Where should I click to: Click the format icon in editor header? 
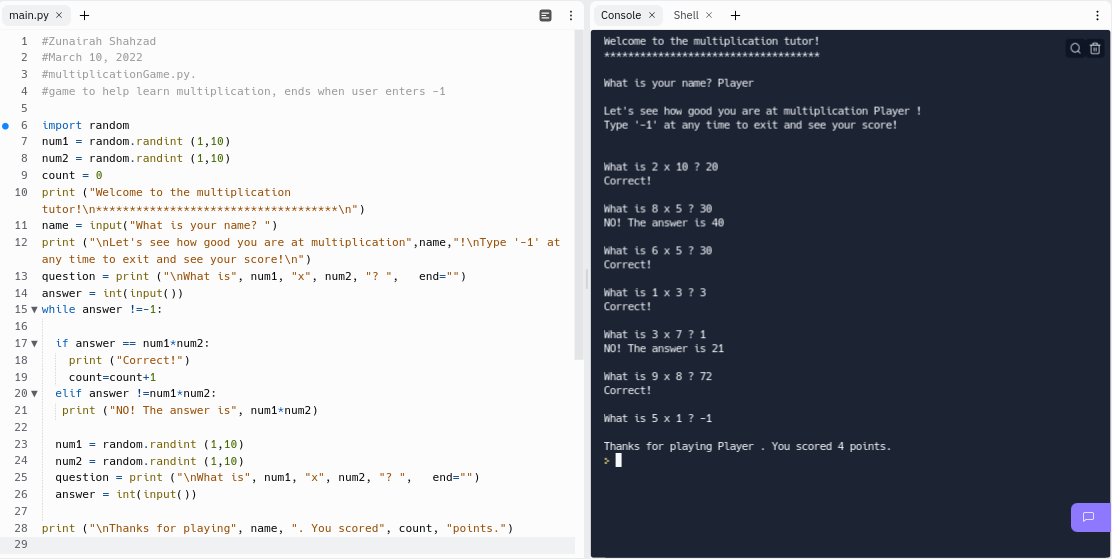click(x=545, y=15)
